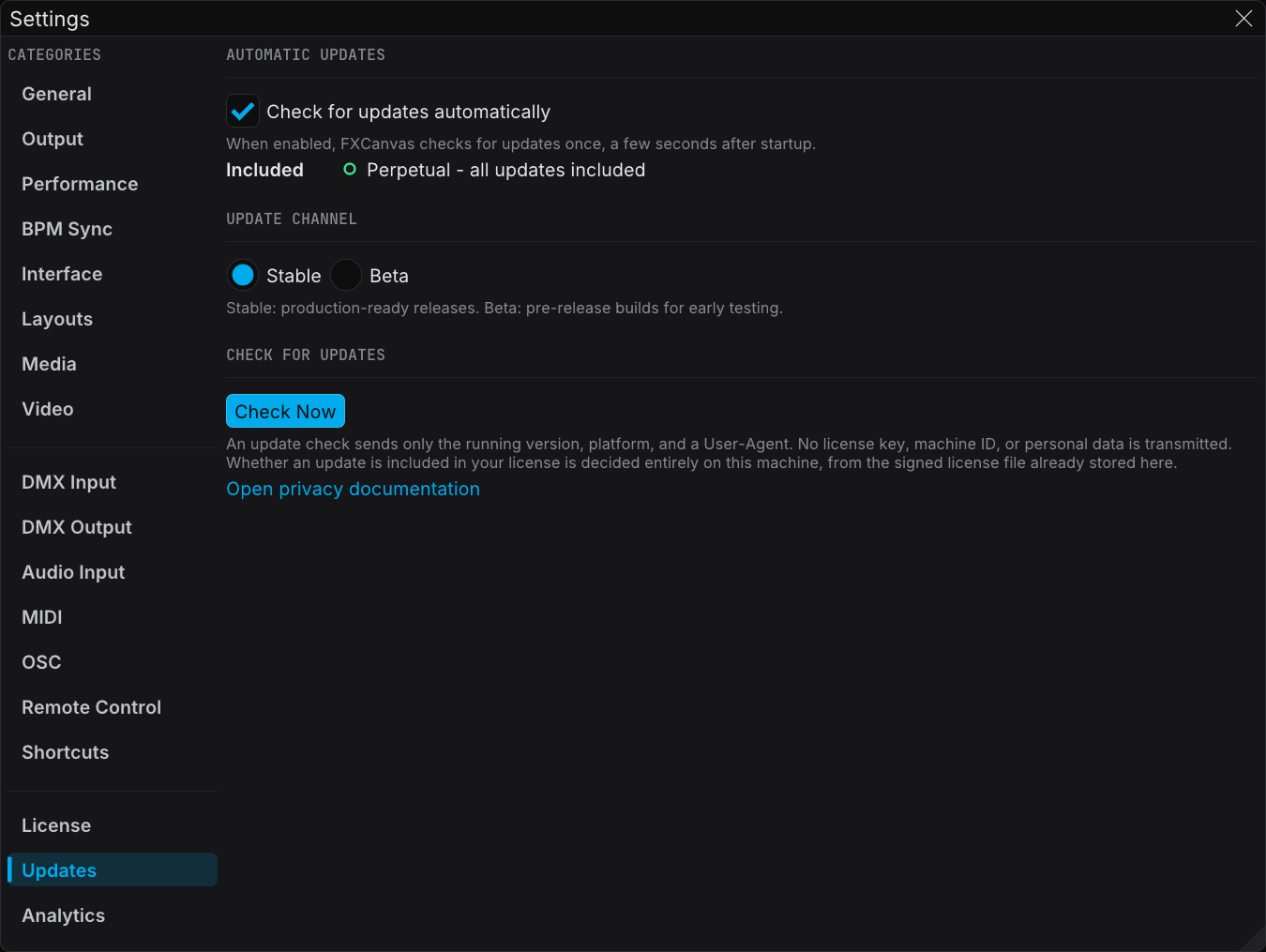Image resolution: width=1266 pixels, height=952 pixels.
Task: Go to Performance settings
Action: (x=113, y=184)
